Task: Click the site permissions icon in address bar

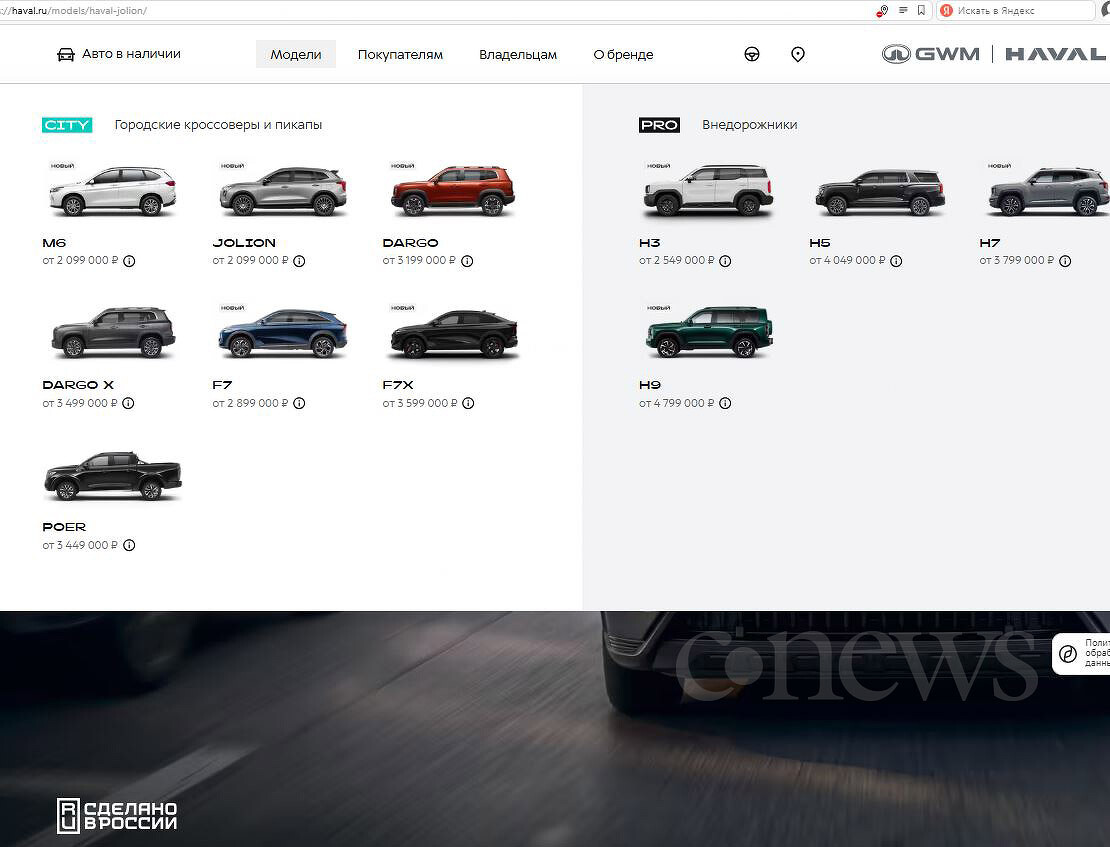Action: click(x=882, y=11)
